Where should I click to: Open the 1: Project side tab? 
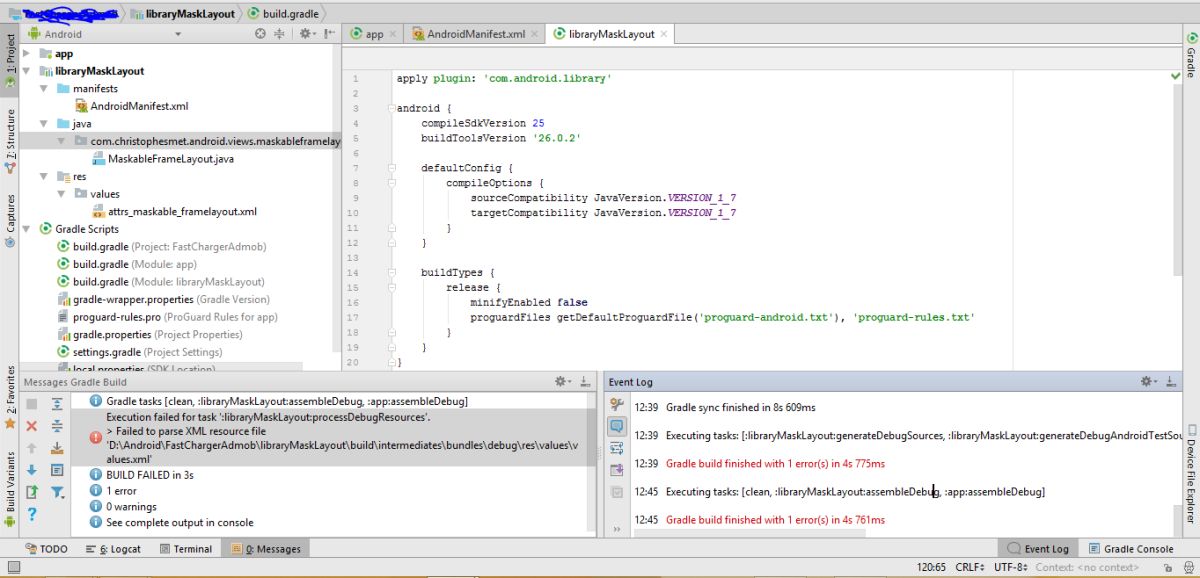[x=10, y=60]
